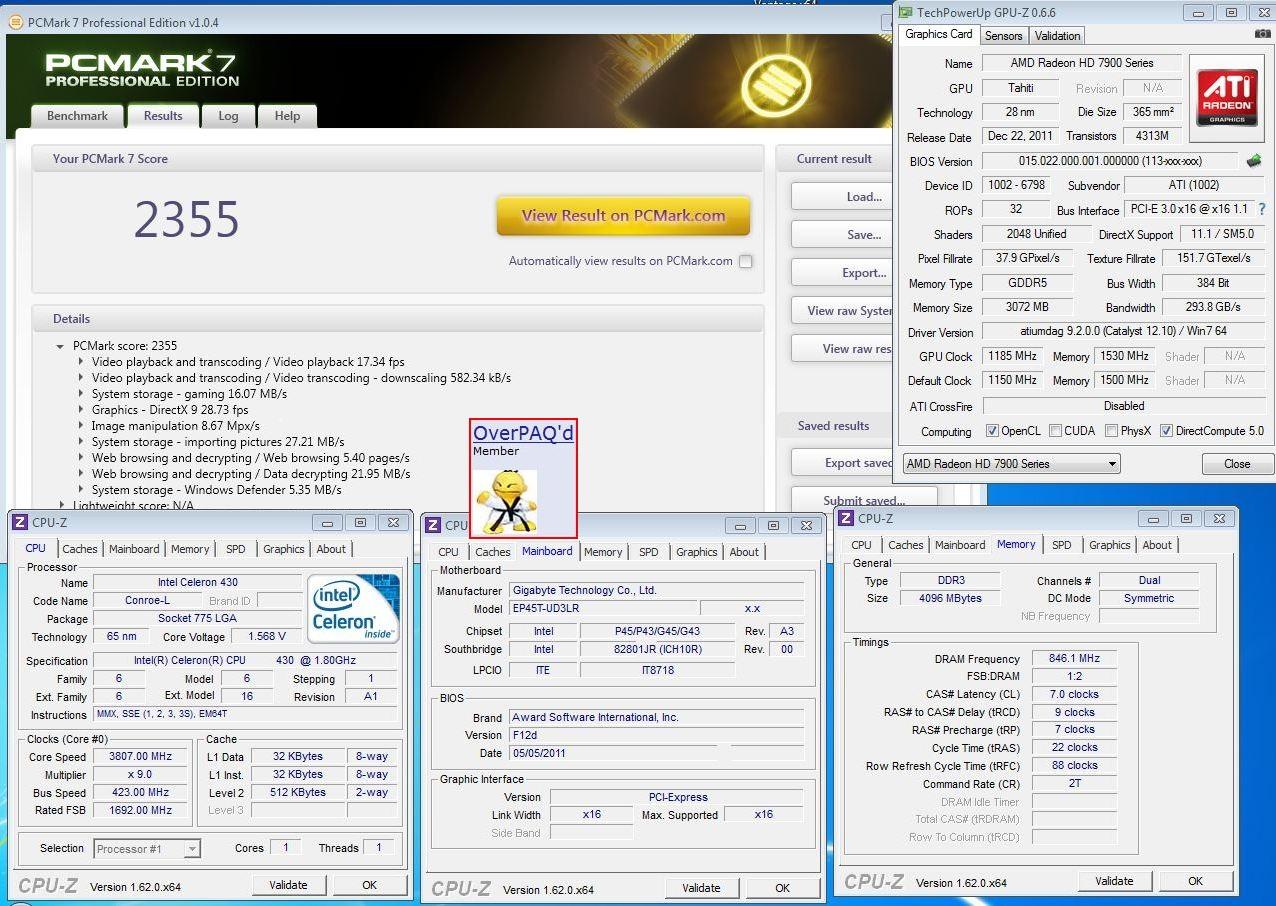Click the CPU-Z processor window title icon

tap(21, 522)
